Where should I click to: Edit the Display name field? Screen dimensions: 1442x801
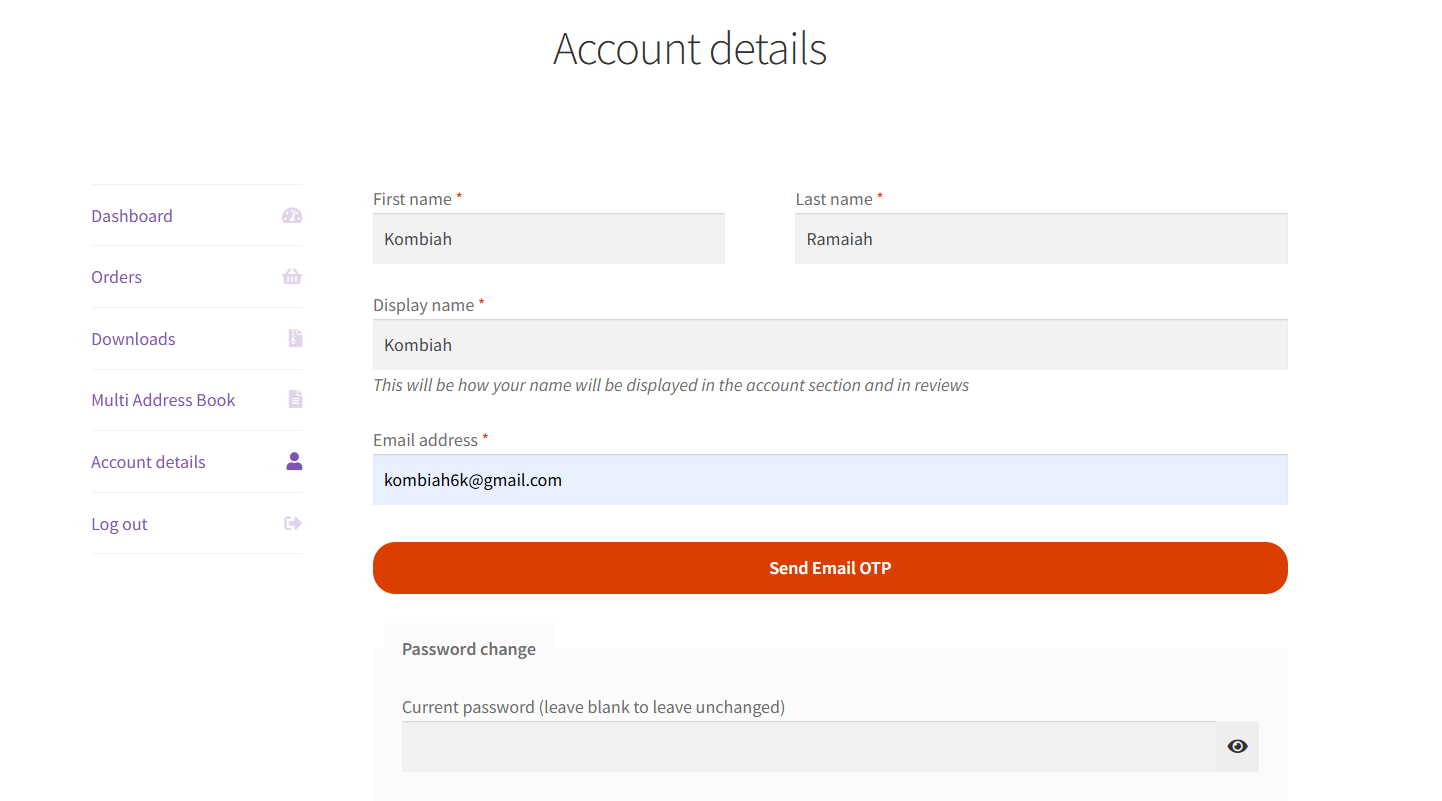point(829,346)
